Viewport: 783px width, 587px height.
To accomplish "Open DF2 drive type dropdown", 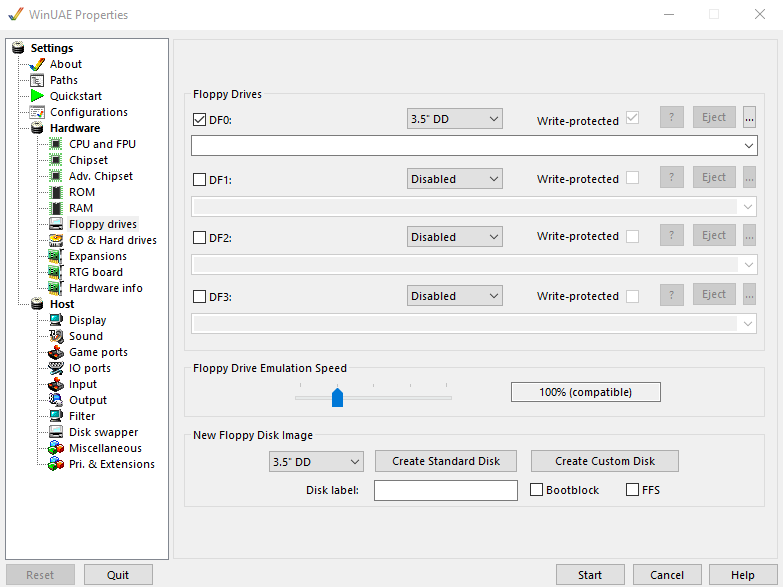I will coord(454,237).
